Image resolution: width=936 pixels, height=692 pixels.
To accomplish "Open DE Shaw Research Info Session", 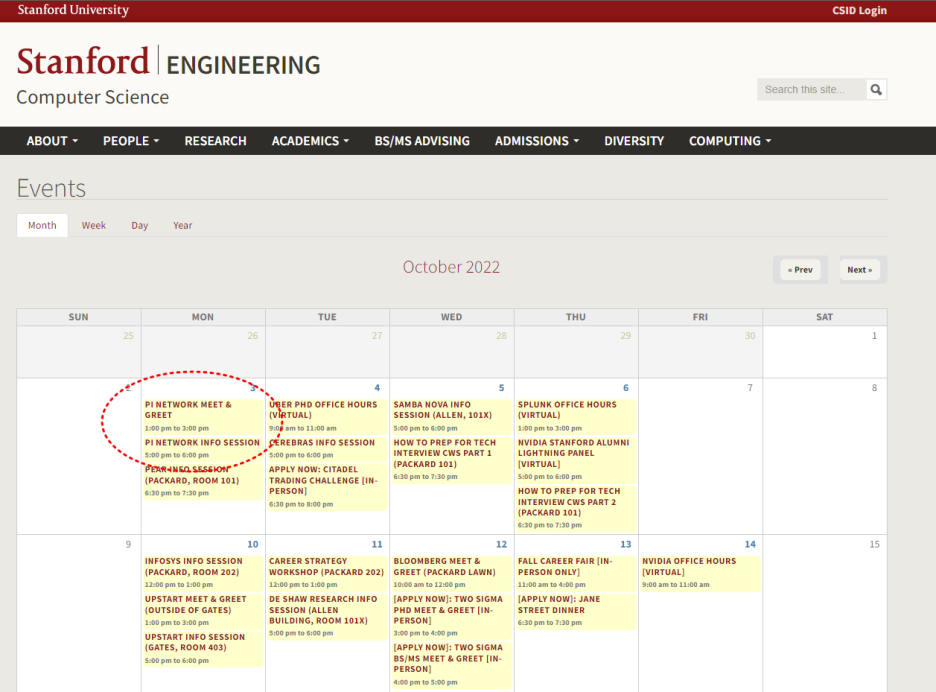I will [323, 610].
